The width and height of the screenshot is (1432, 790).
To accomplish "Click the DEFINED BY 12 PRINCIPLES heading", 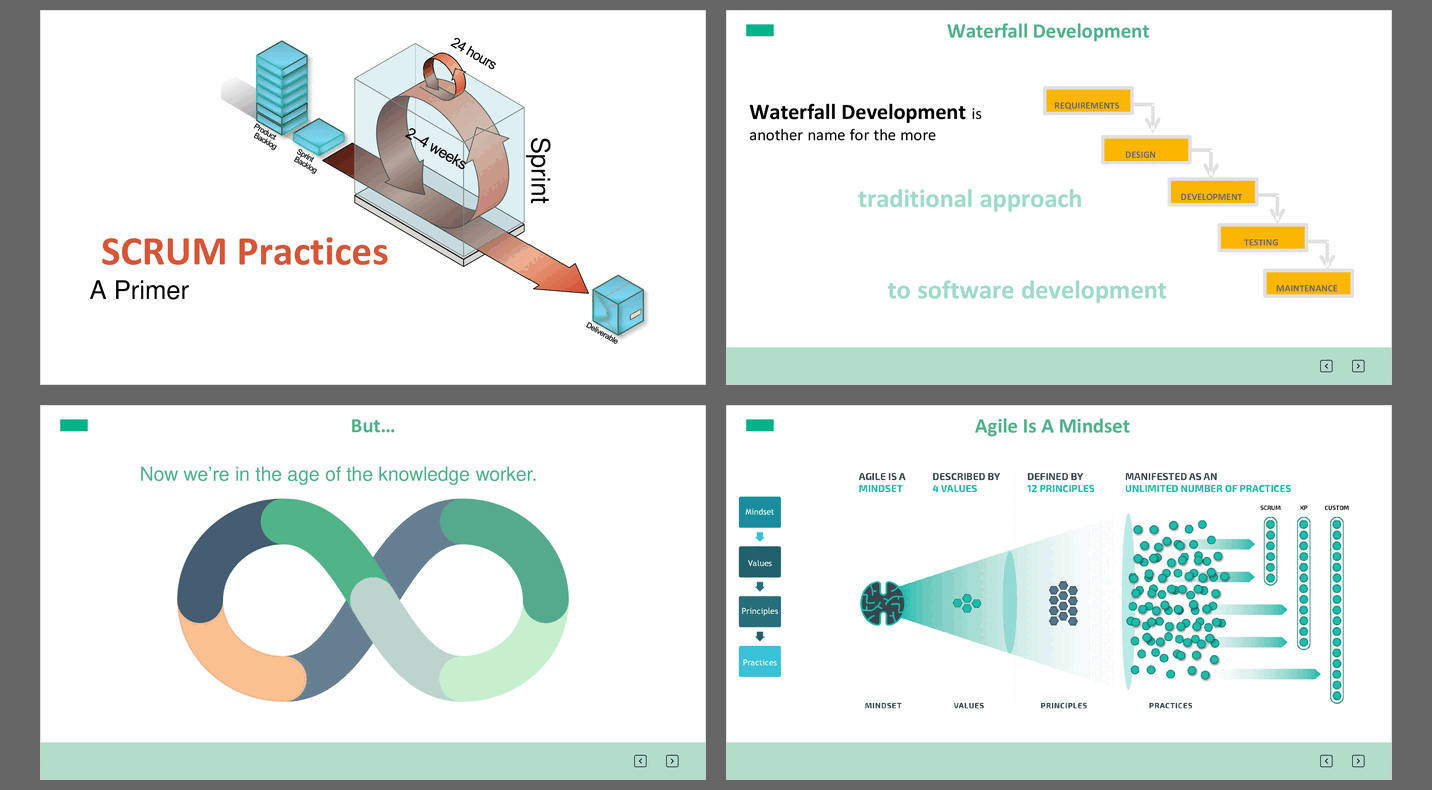I will click(1061, 483).
